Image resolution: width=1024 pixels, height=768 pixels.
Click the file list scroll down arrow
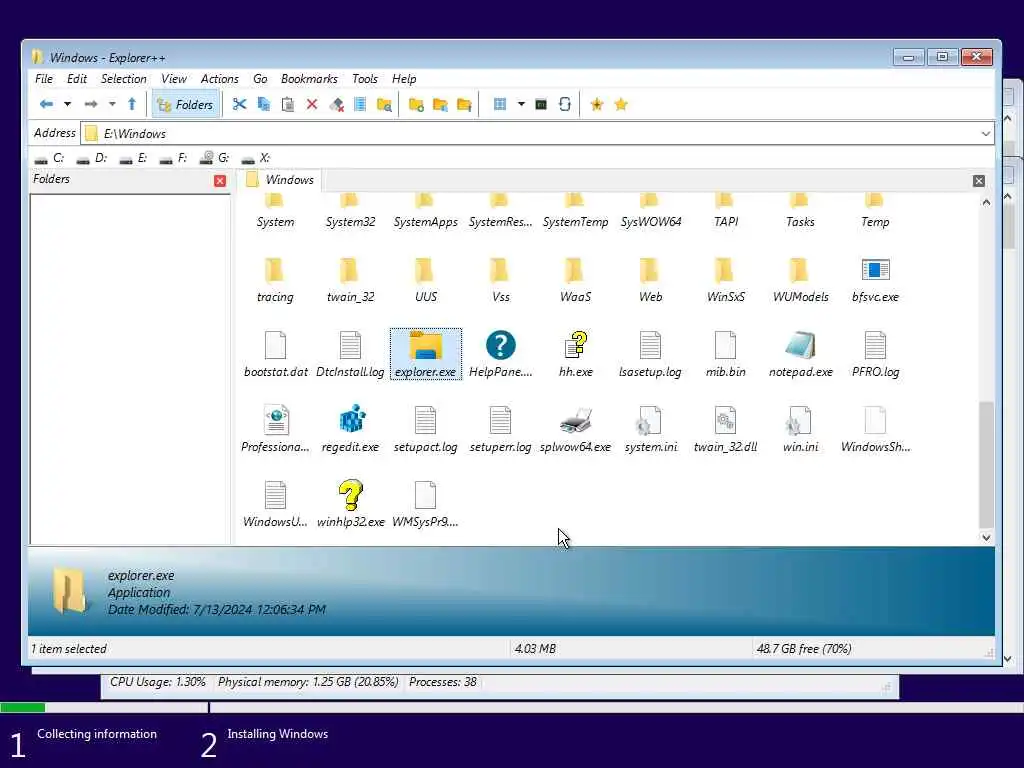986,537
